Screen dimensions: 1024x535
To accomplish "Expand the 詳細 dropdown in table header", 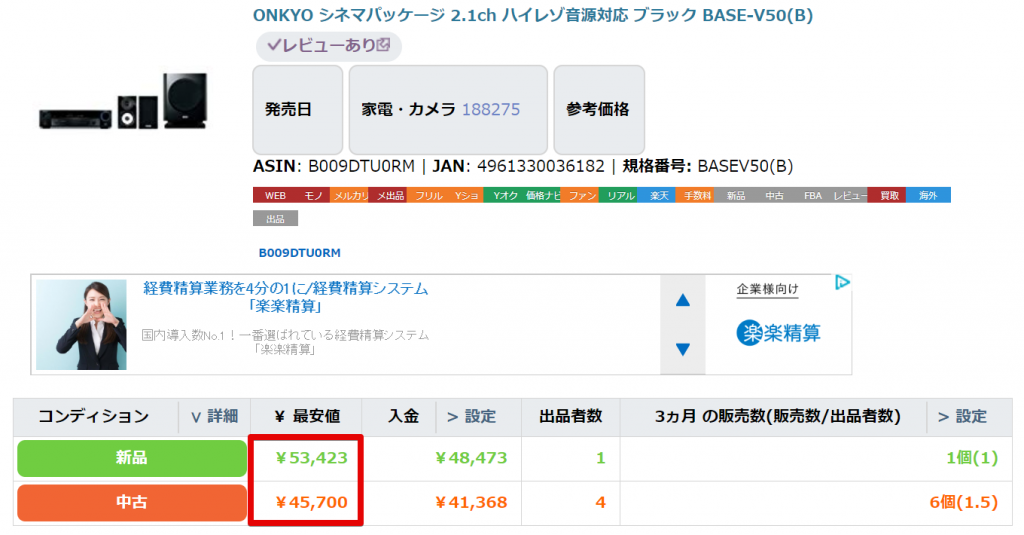I will click(214, 416).
